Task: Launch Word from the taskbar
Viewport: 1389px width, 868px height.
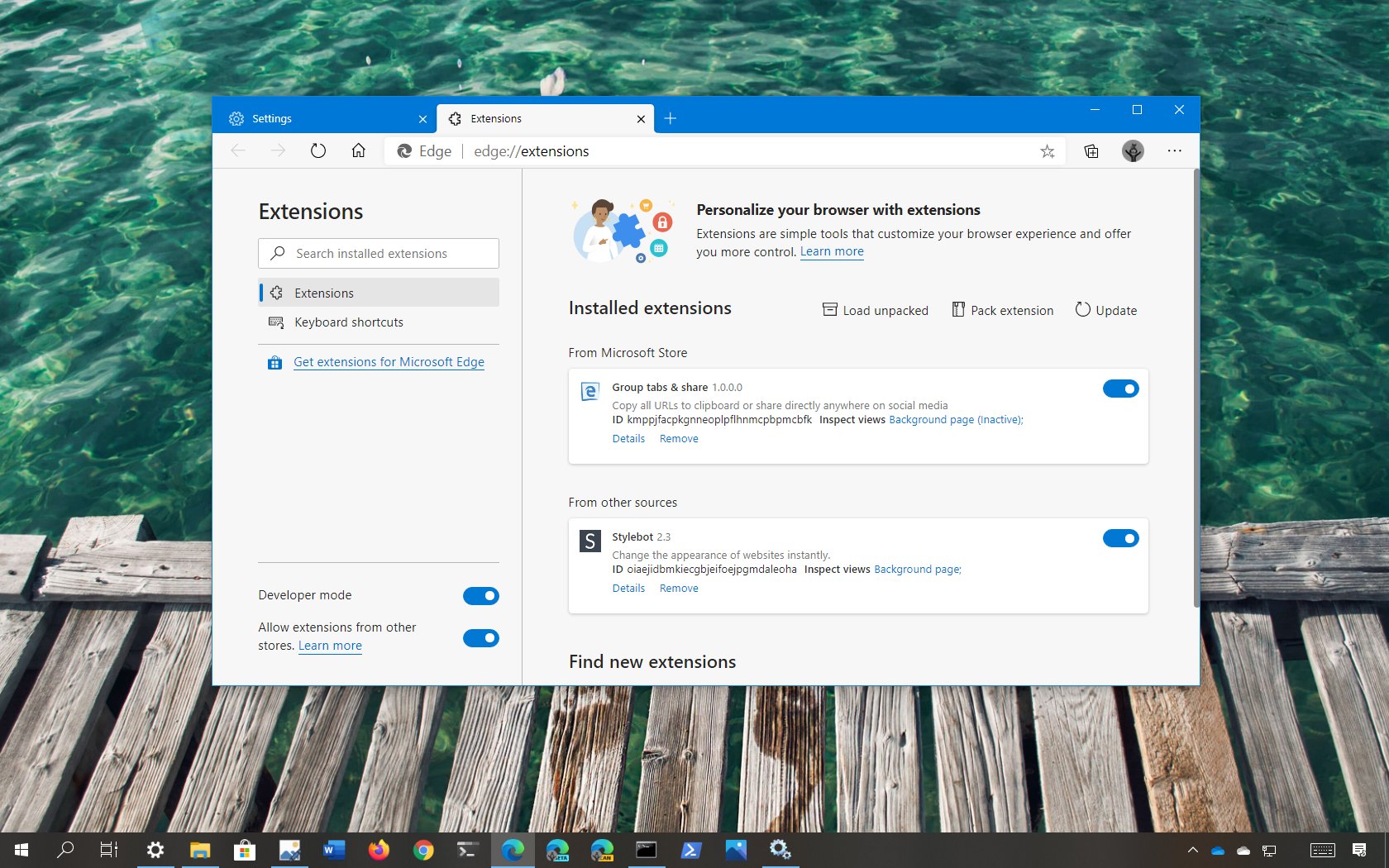Action: (x=333, y=850)
